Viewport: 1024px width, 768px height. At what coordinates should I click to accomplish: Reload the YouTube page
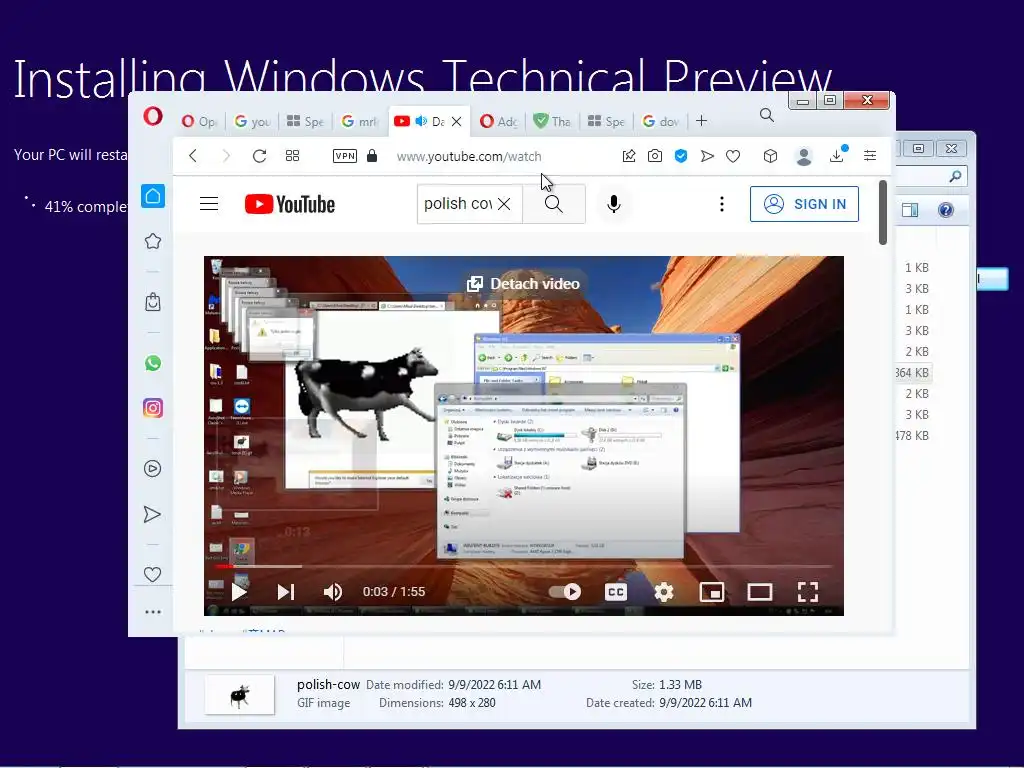(259, 156)
